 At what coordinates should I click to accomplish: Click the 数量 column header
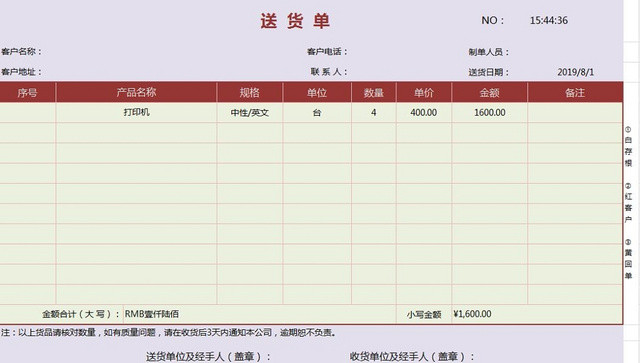point(373,92)
